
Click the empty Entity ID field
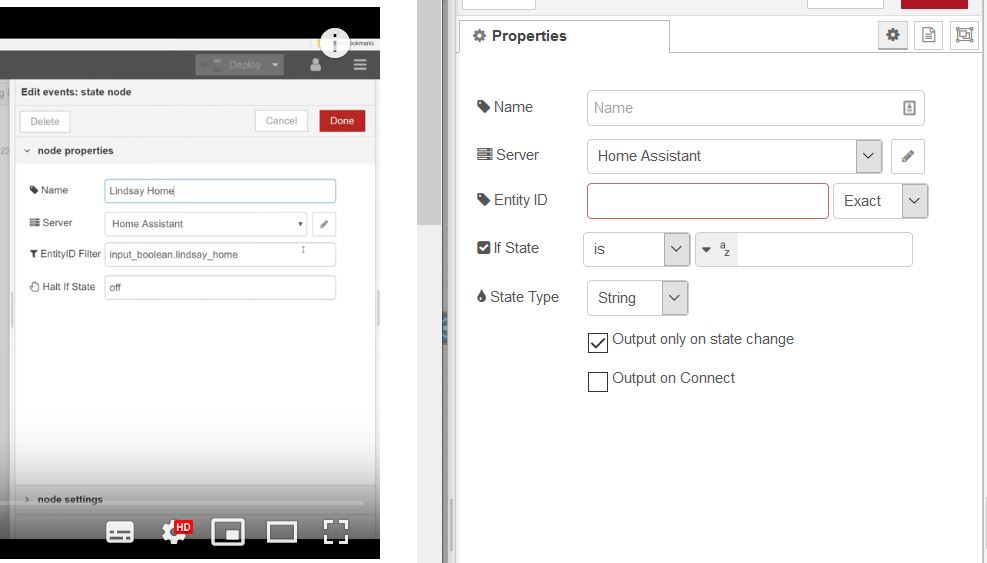pyautogui.click(x=707, y=201)
